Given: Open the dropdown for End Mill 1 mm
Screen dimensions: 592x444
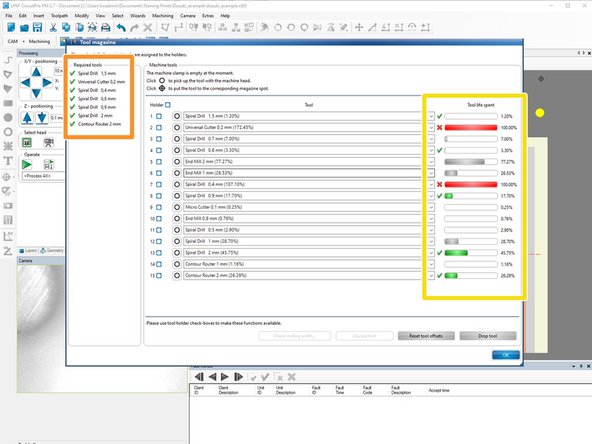Looking at the screenshot, I should pos(431,173).
